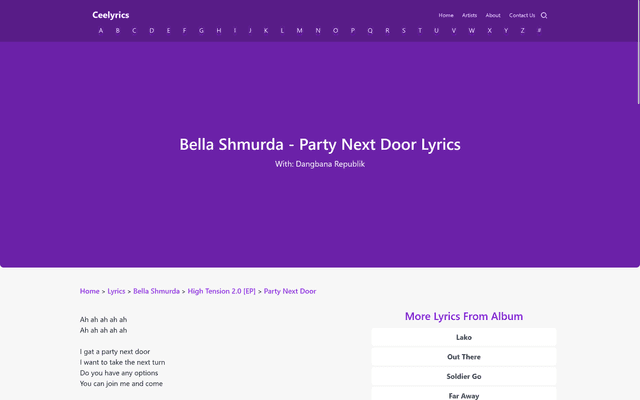Image resolution: width=640 pixels, height=400 pixels.
Task: Click lyric line 'I gat a party next door'
Action: click(x=115, y=351)
